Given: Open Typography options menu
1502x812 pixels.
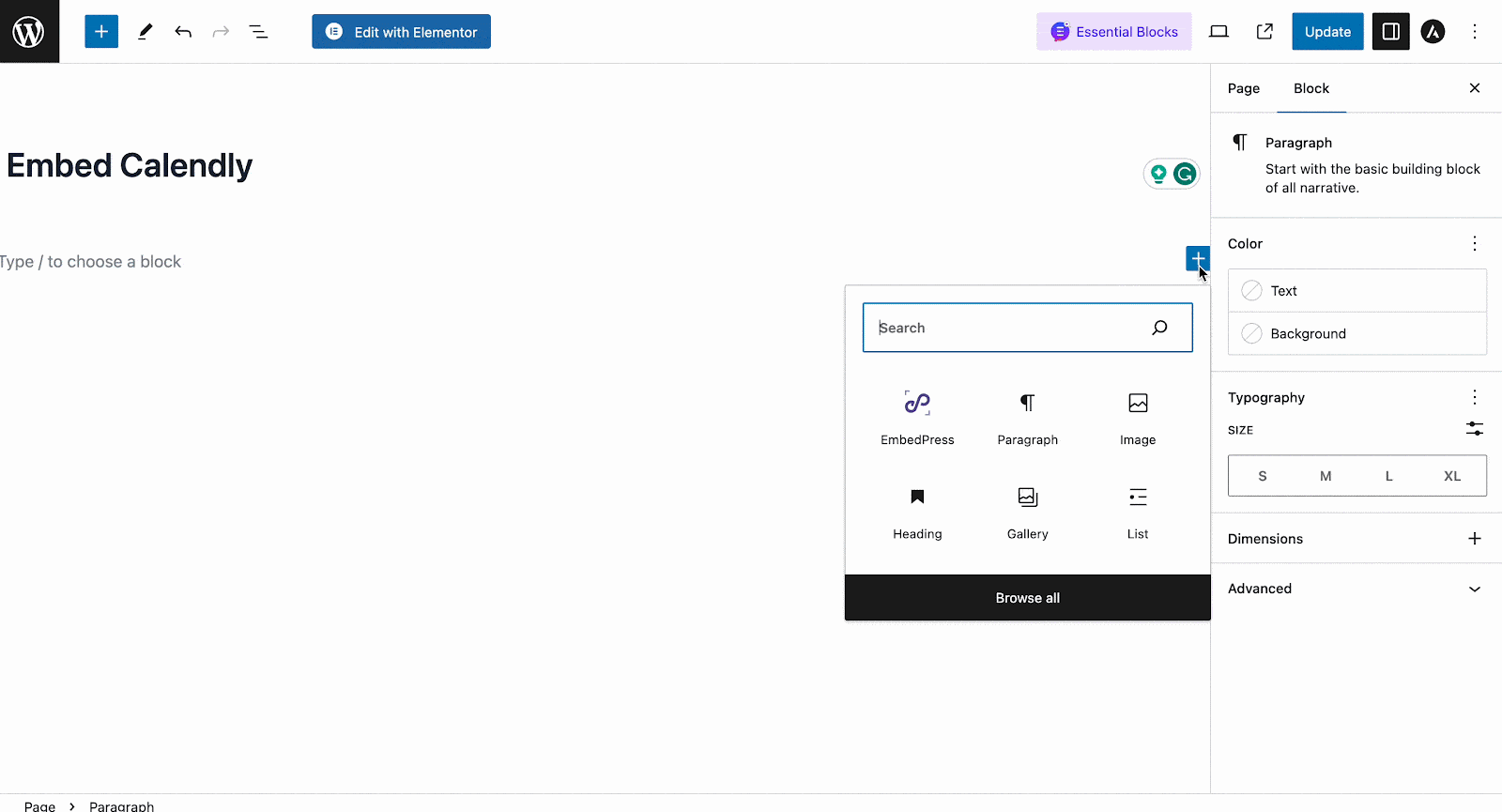Looking at the screenshot, I should tap(1475, 397).
